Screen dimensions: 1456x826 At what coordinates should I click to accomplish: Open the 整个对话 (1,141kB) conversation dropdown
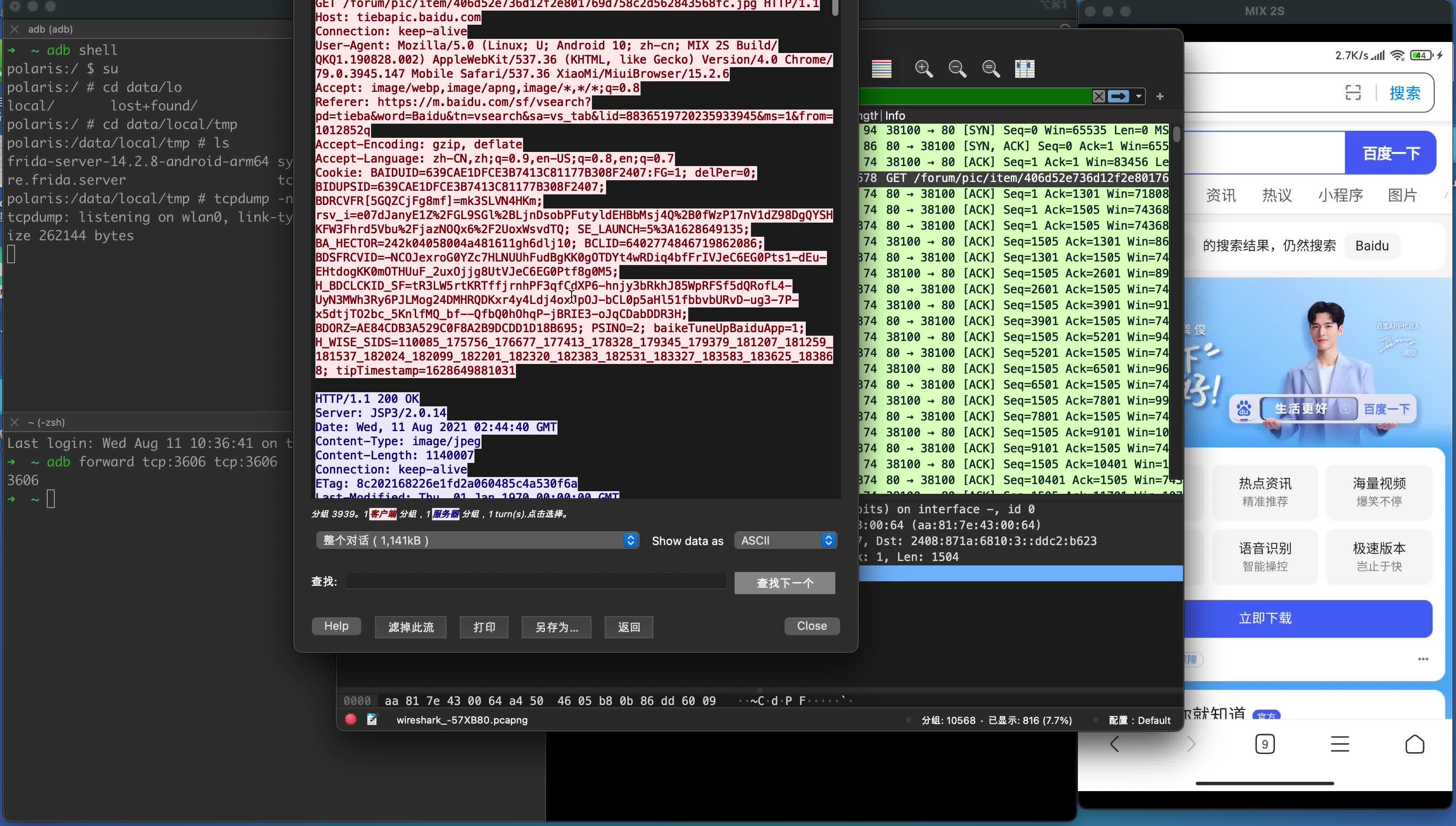click(478, 540)
